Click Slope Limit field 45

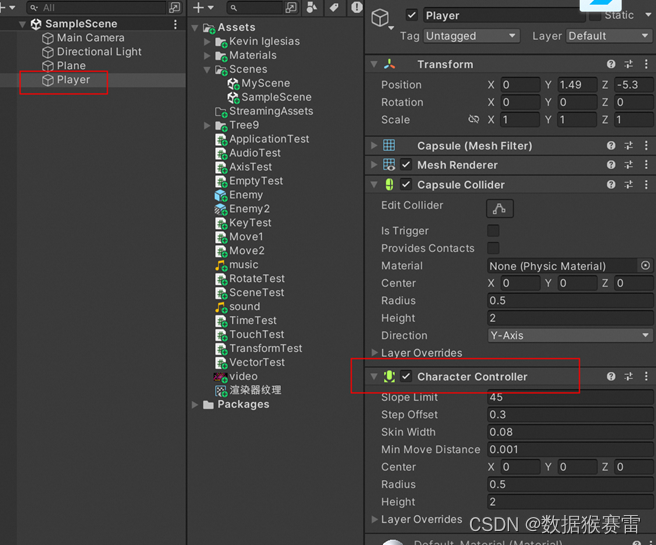(570, 397)
